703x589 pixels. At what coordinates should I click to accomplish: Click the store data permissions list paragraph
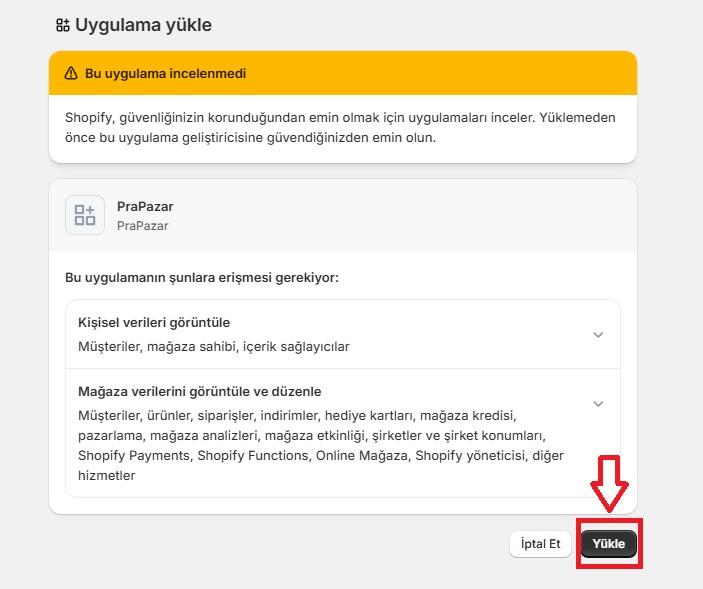coord(320,445)
